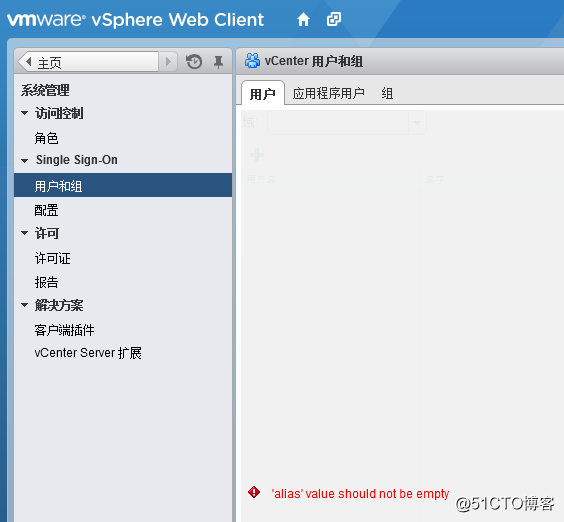The height and width of the screenshot is (522, 564).
Task: Go to the vSphere home icon
Action: (x=303, y=19)
